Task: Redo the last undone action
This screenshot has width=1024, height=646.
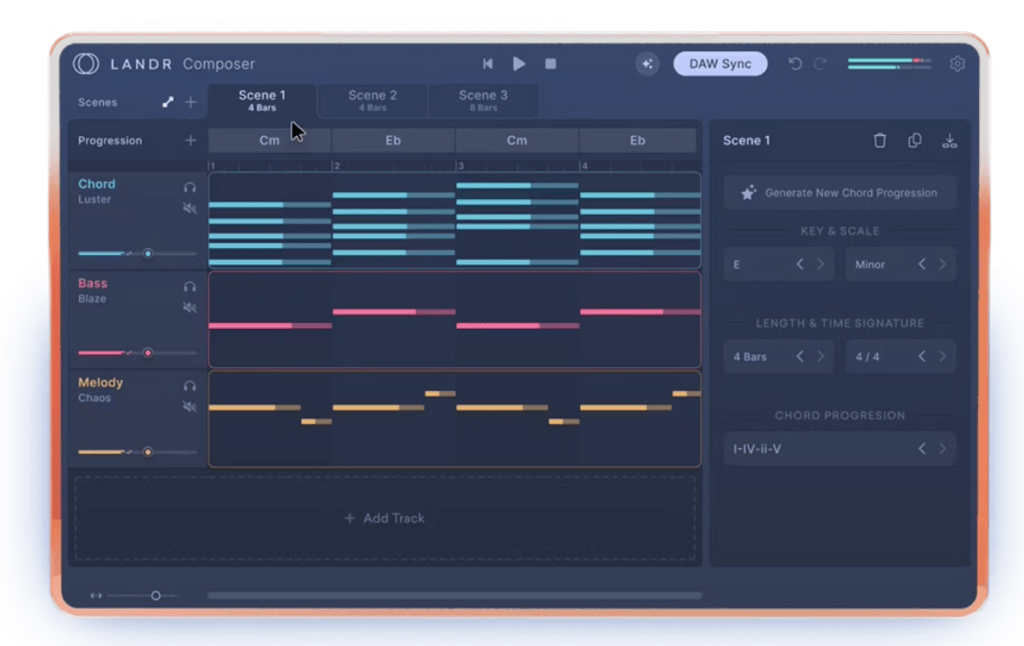Action: pos(820,63)
